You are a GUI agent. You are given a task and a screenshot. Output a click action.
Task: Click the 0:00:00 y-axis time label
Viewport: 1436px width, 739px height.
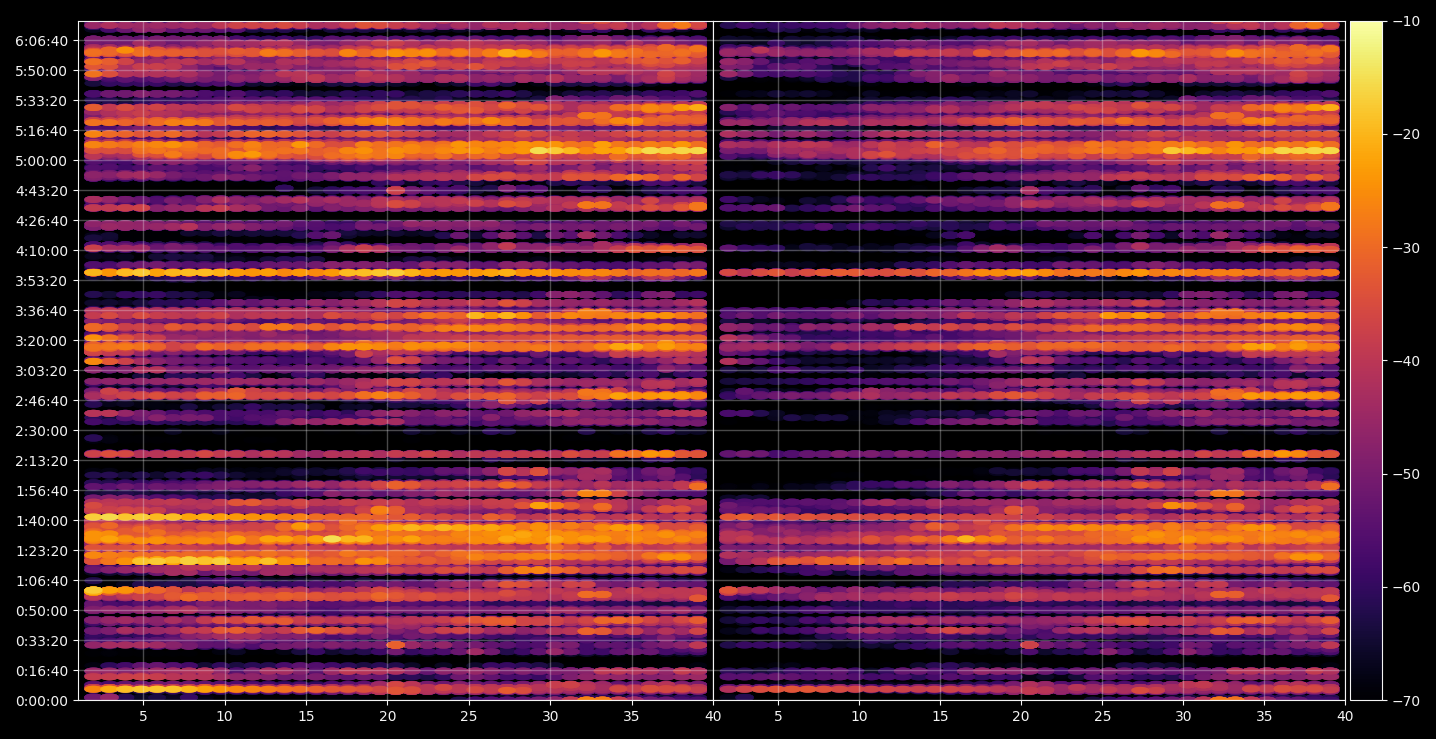(42, 701)
